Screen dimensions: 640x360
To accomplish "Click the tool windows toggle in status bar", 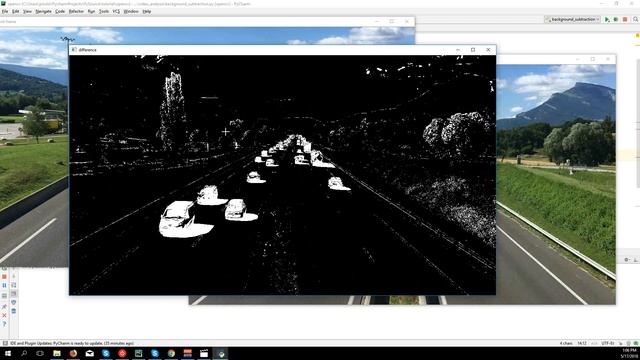I will [x=5, y=343].
